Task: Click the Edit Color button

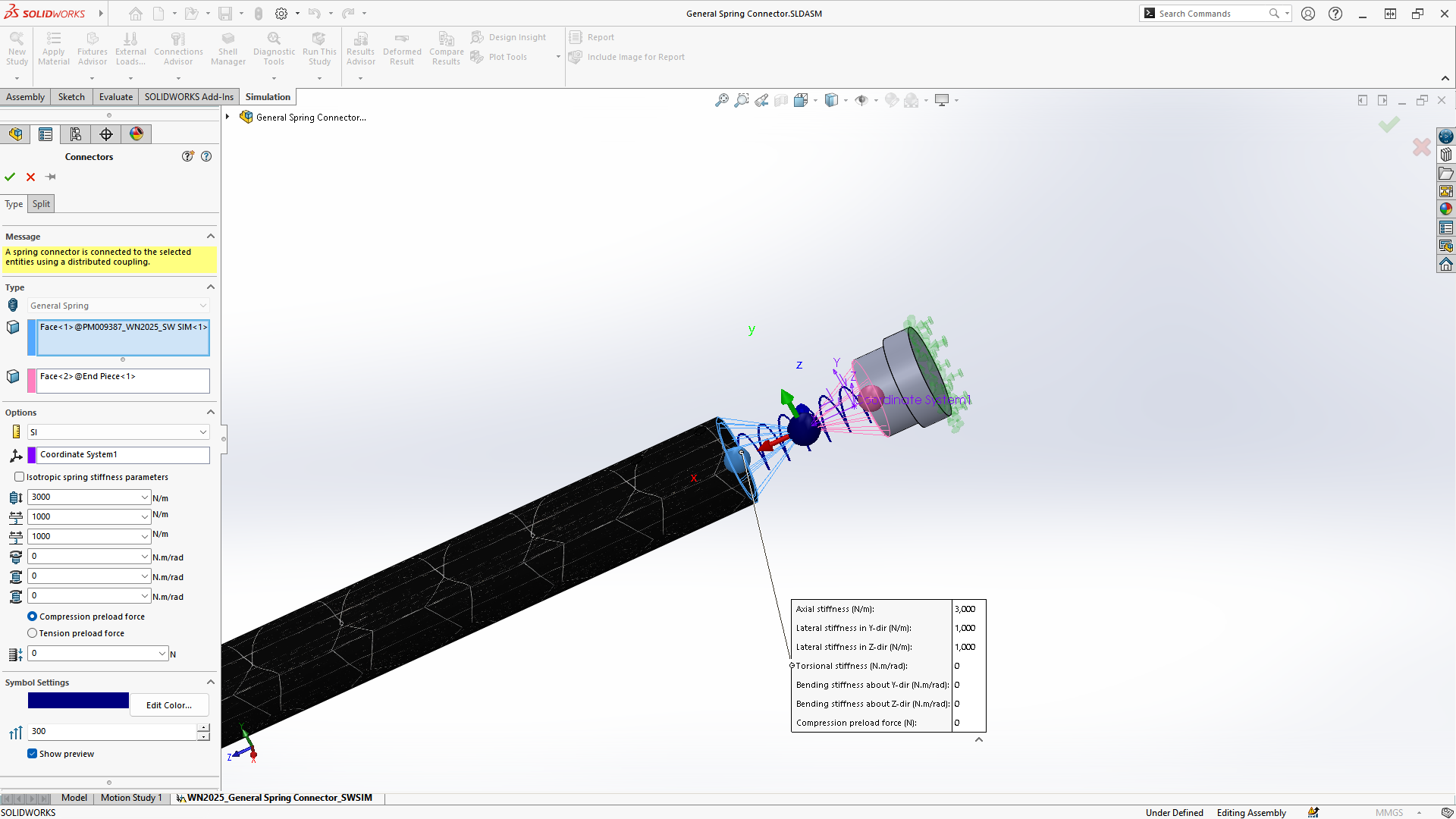Action: click(169, 705)
